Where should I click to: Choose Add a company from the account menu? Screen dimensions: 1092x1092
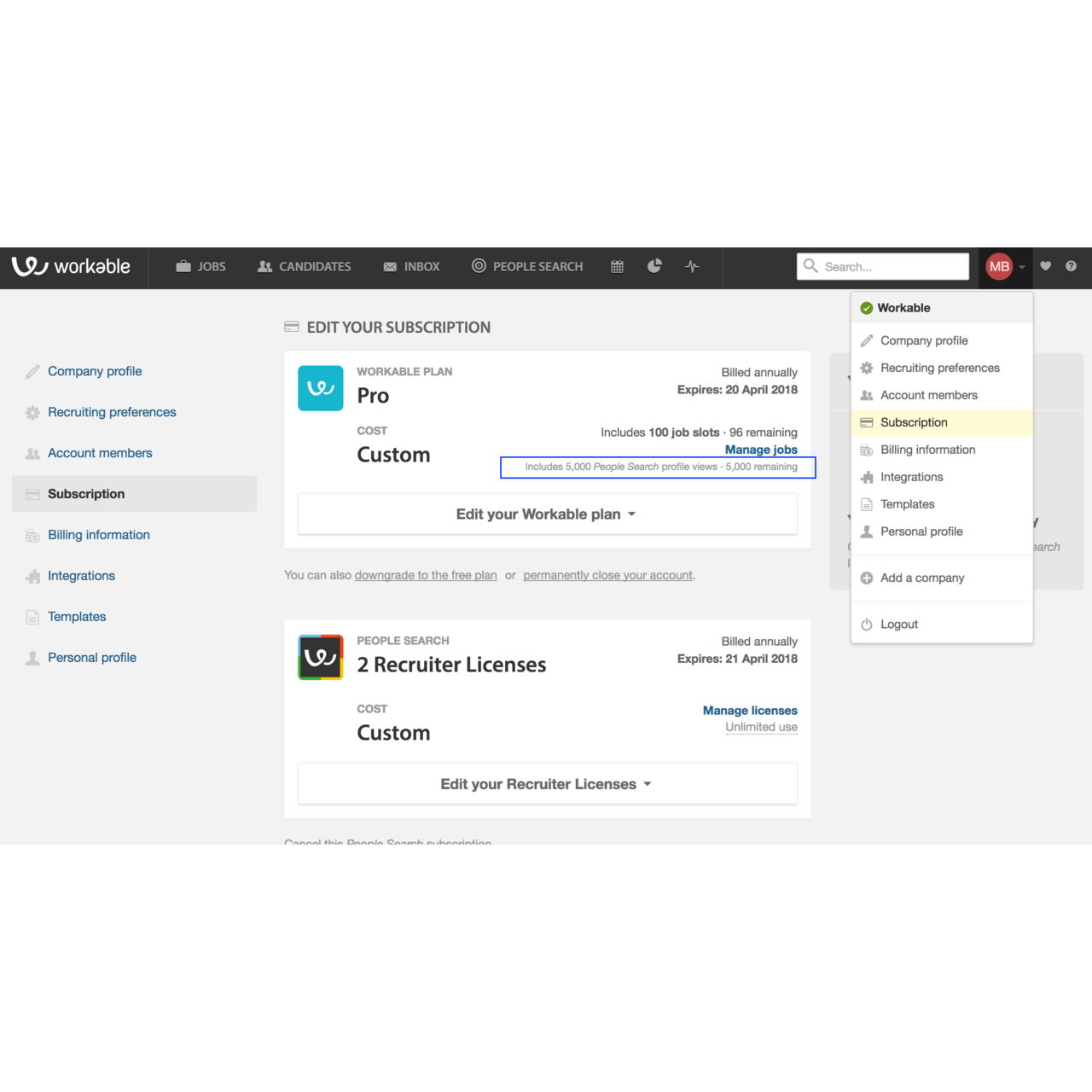click(x=921, y=578)
